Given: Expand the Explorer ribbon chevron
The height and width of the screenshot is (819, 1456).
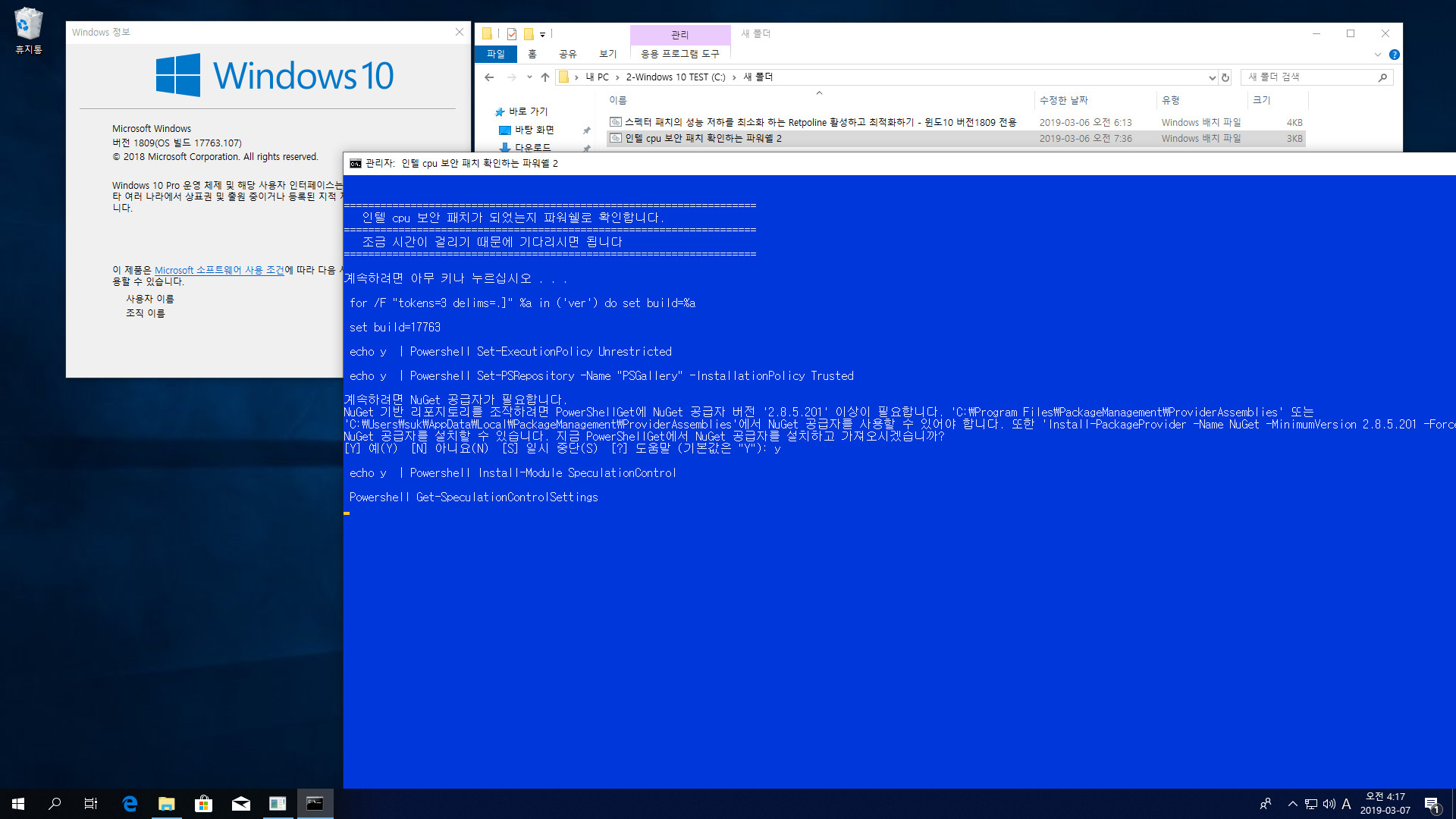Looking at the screenshot, I should pos(1378,55).
